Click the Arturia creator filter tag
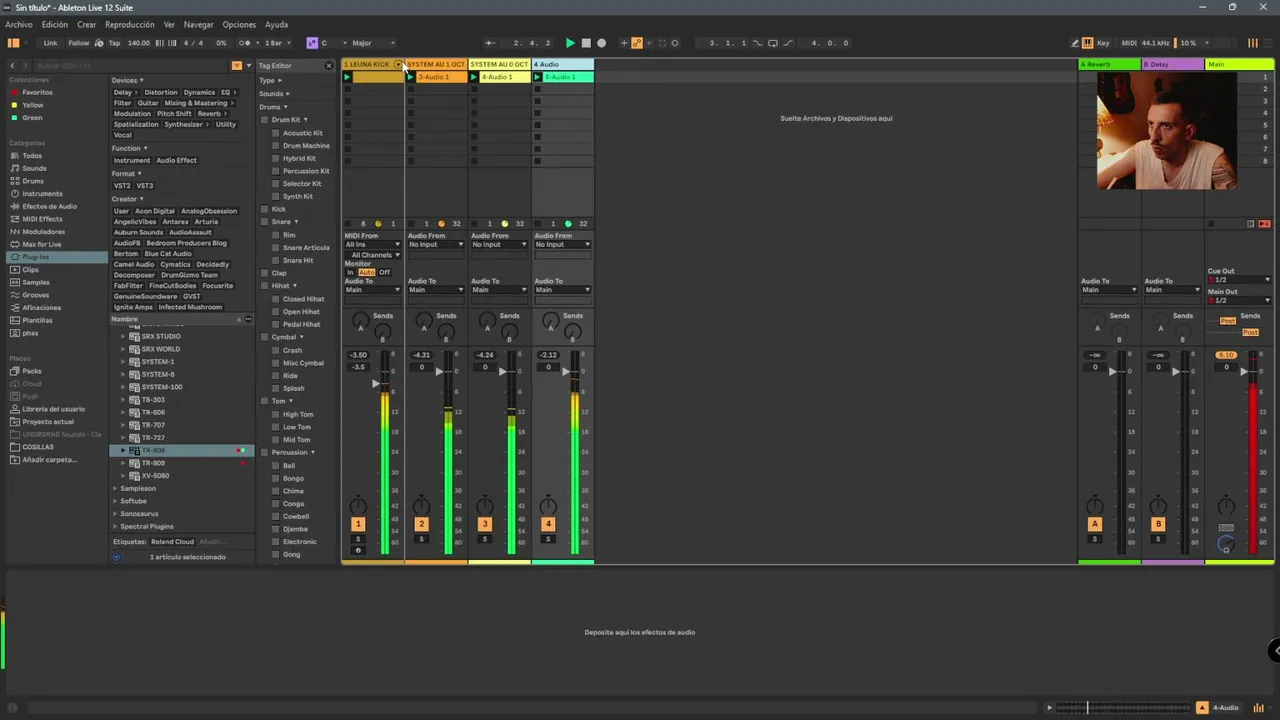The image size is (1280, 720). [206, 222]
